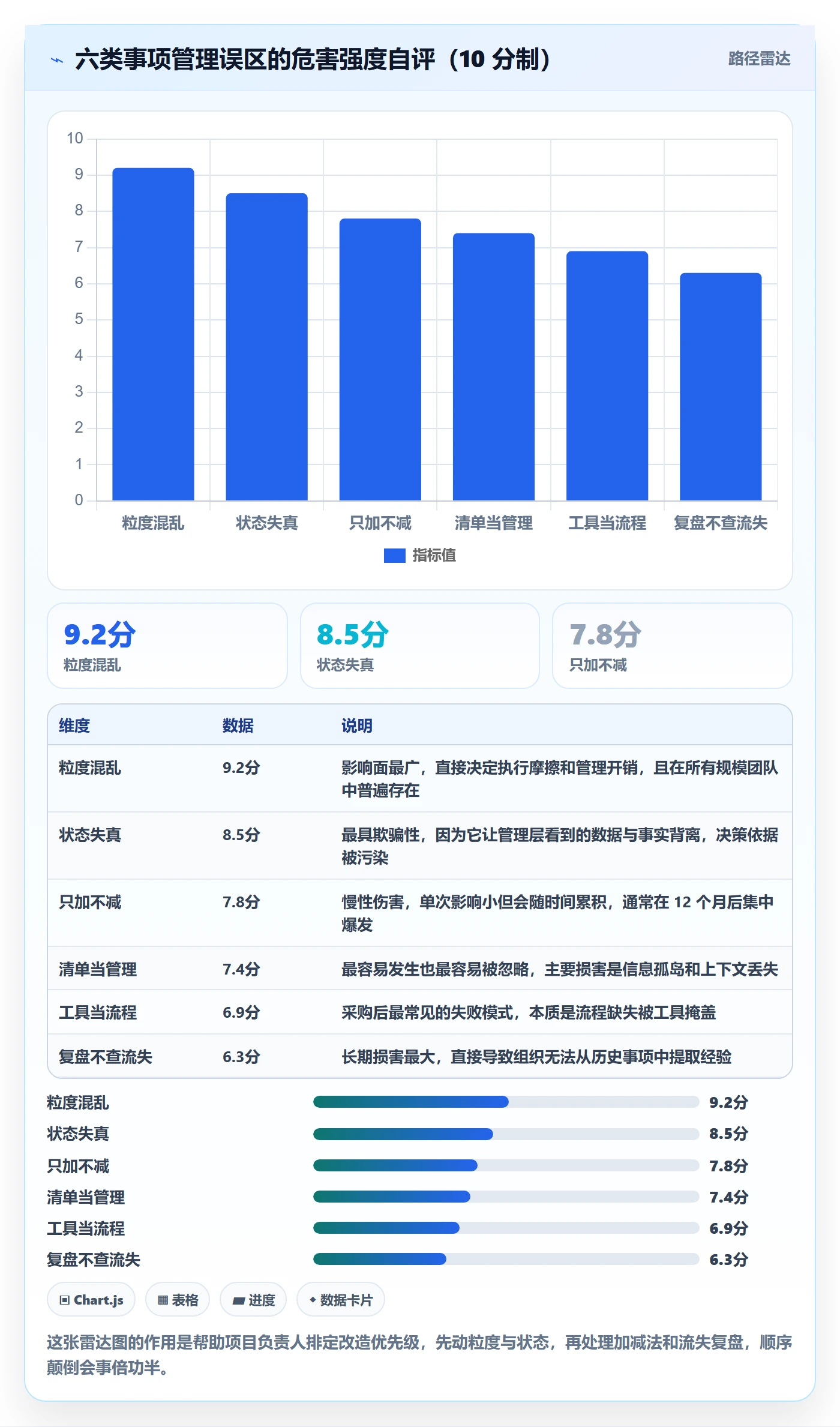Click the 数据卡片 tag chip

(341, 1300)
